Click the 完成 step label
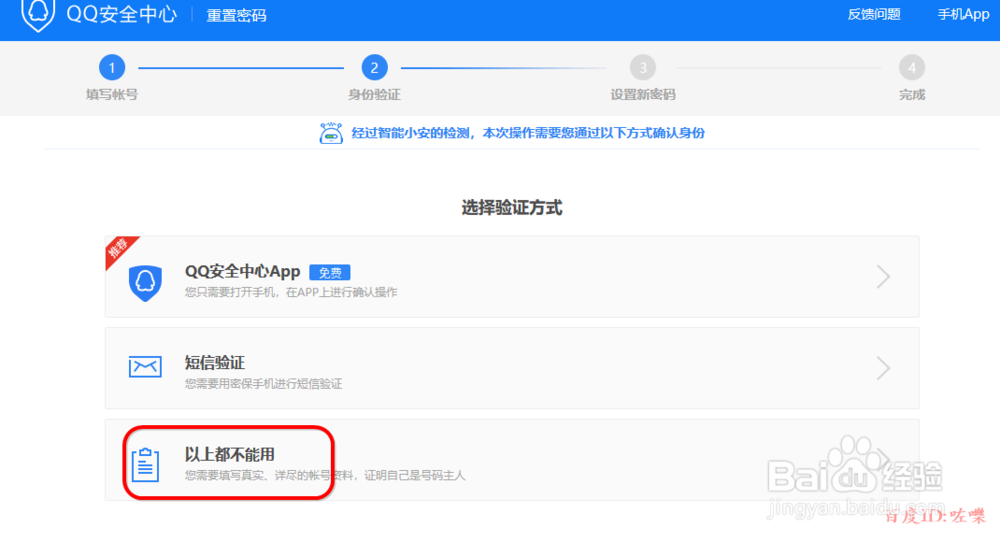 pos(912,94)
